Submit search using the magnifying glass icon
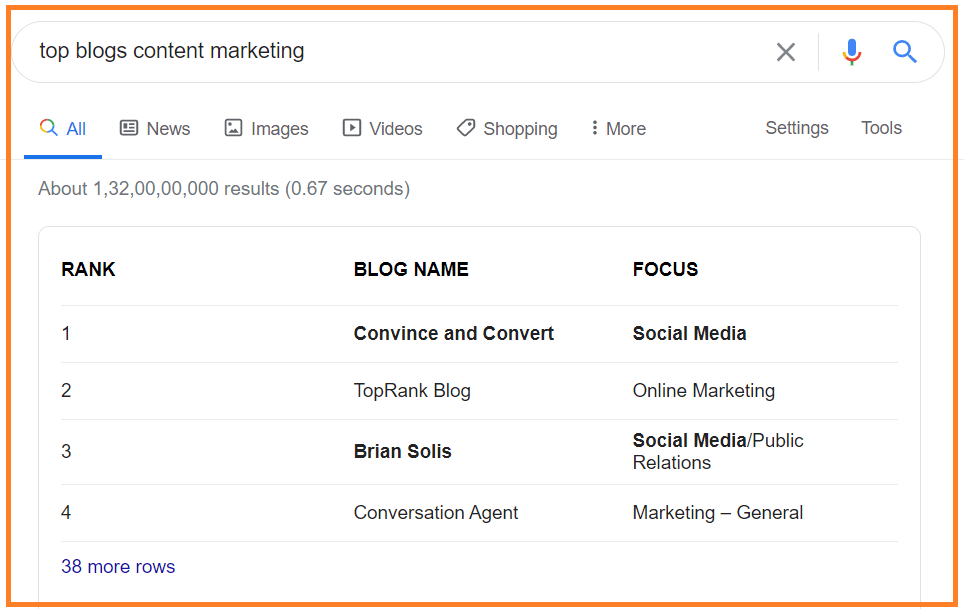Viewport: 964px width, 609px height. click(x=904, y=52)
